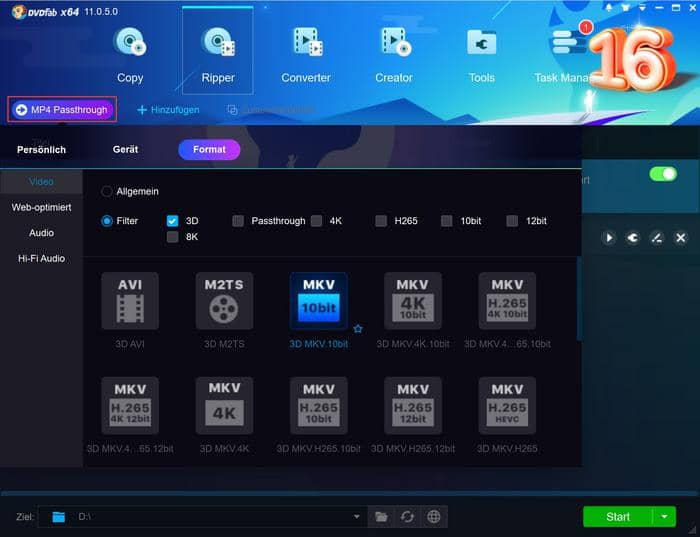Screen dimensions: 700x537
Task: Open the Task Manager queue icon
Action: (567, 42)
